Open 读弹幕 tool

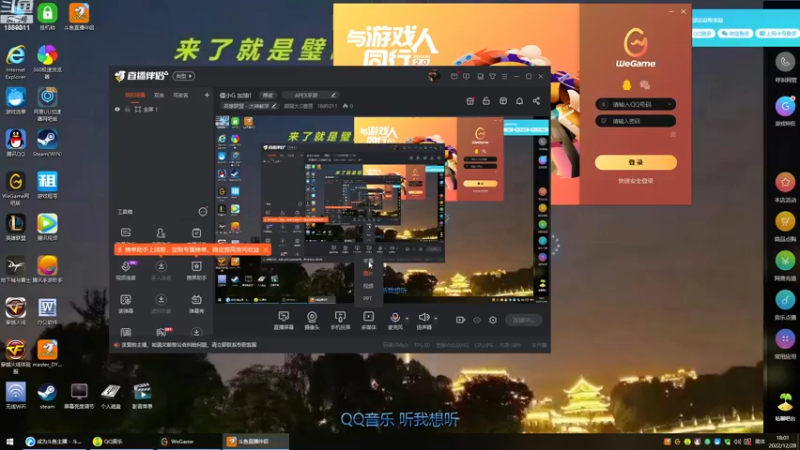tap(126, 304)
